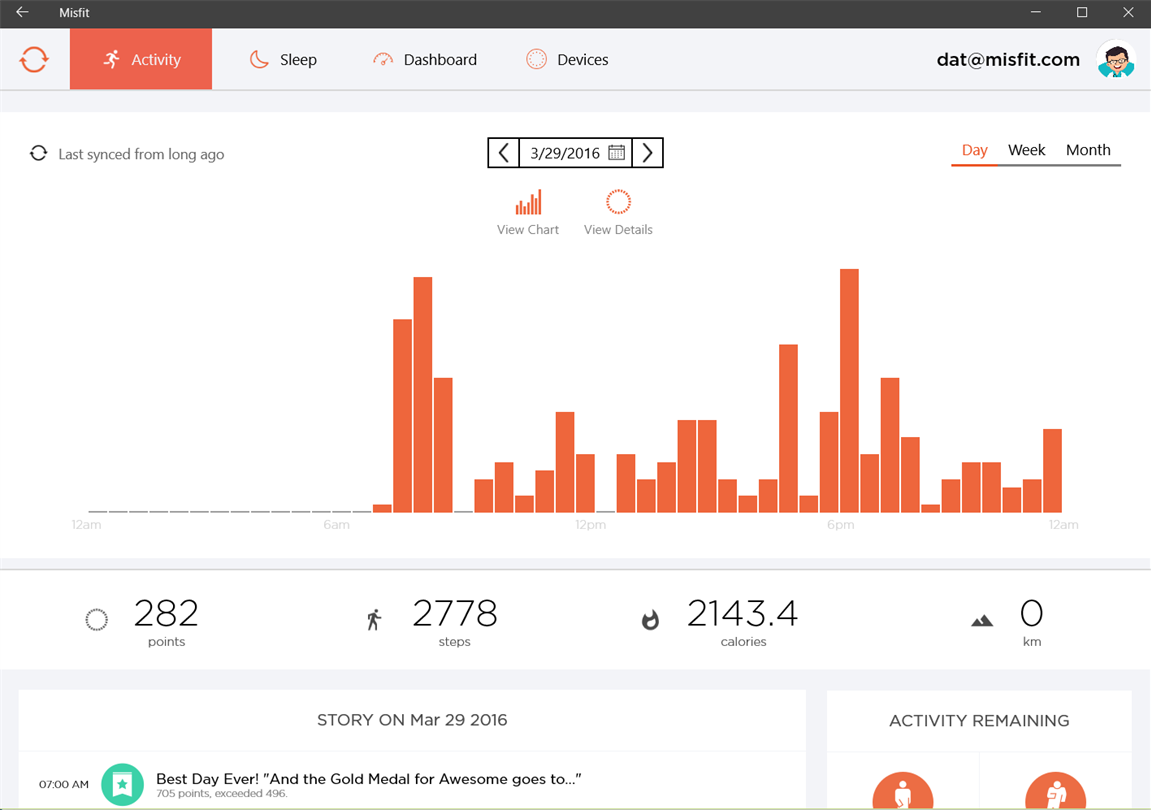Click the distance mountain icon
The width and height of the screenshot is (1151, 810).
tap(981, 621)
